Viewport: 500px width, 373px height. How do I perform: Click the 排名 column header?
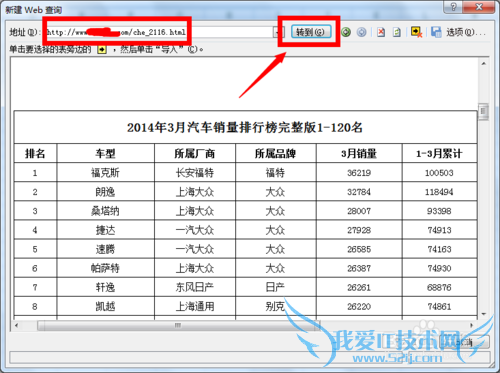click(x=35, y=154)
